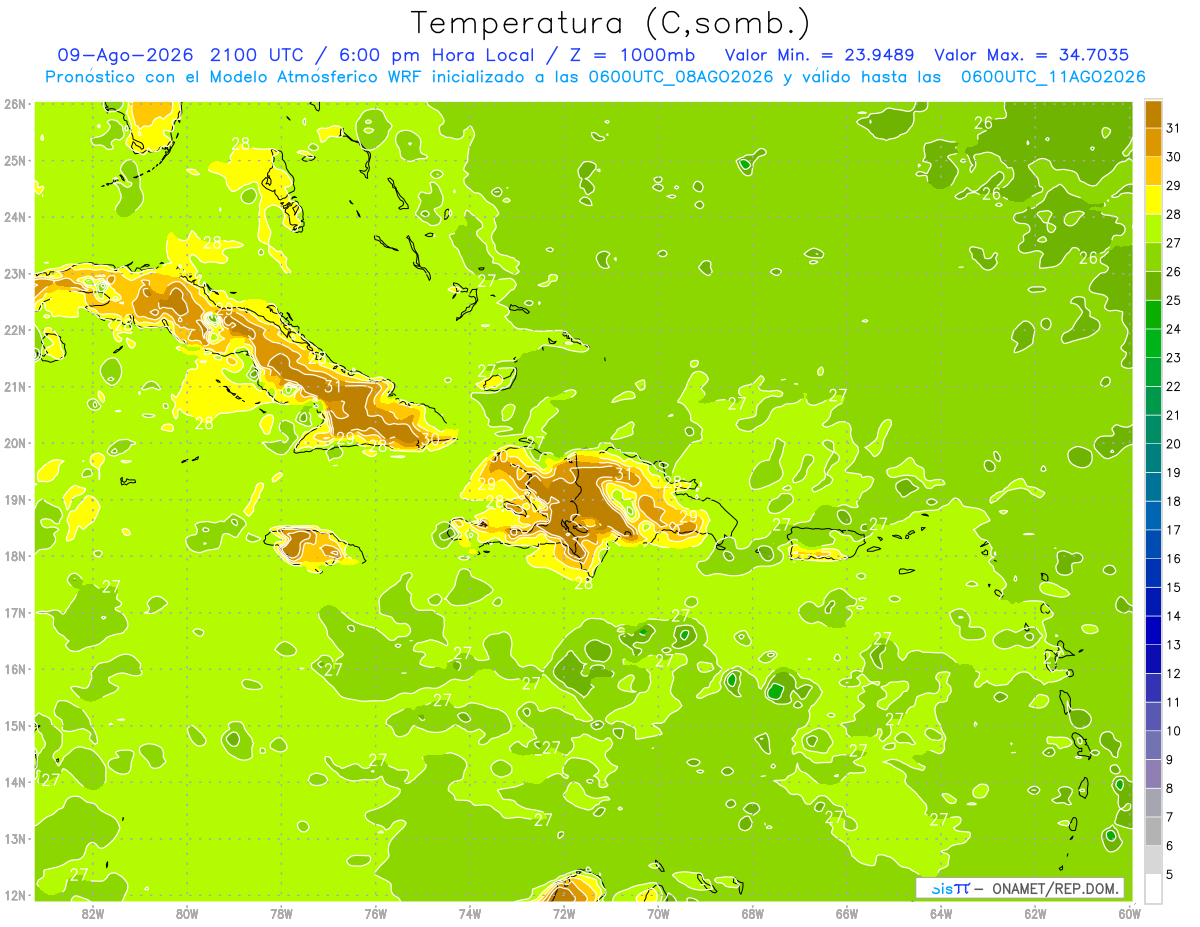Click legend value "29" on the color bar
This screenshot has width=1200, height=927.
[1173, 185]
